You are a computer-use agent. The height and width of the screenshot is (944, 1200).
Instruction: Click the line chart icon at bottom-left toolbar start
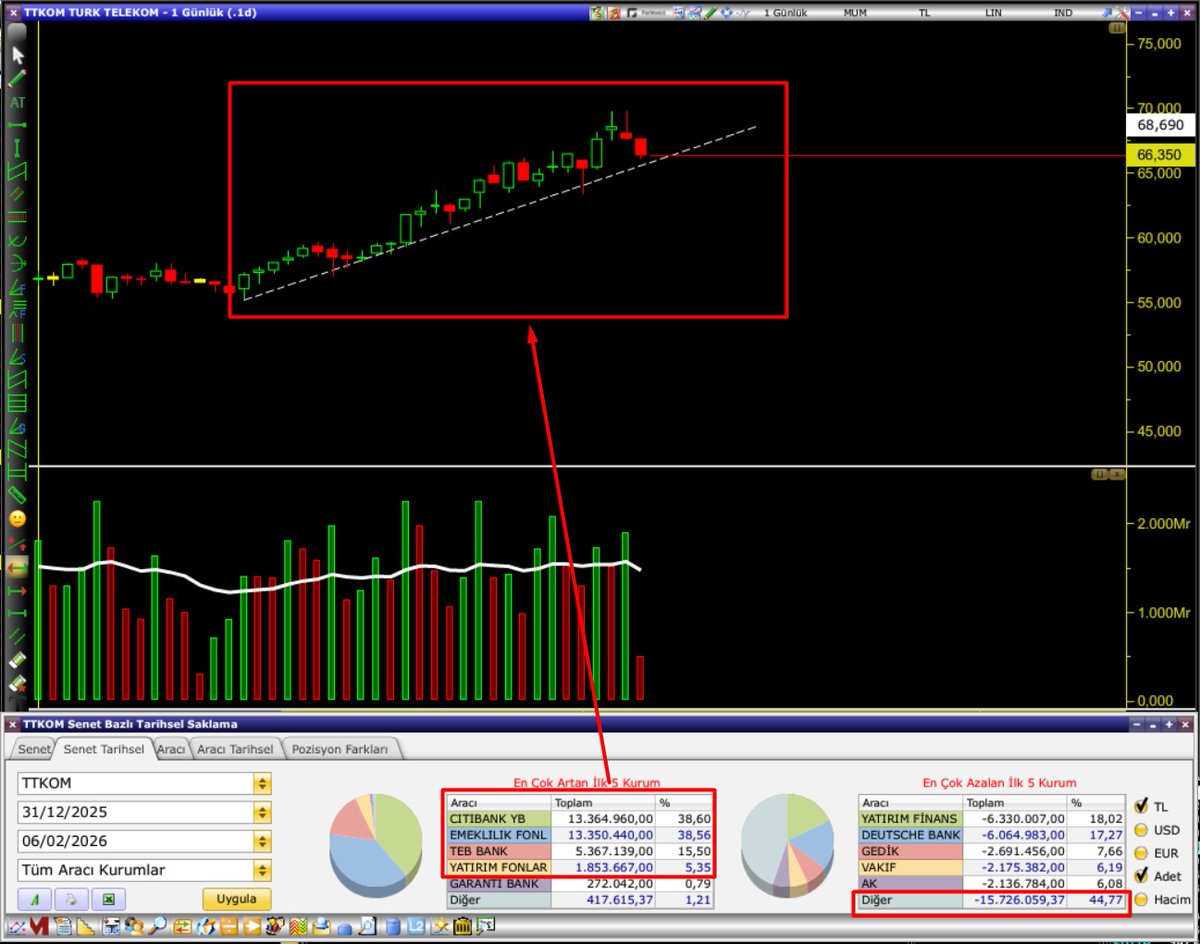click(17, 926)
